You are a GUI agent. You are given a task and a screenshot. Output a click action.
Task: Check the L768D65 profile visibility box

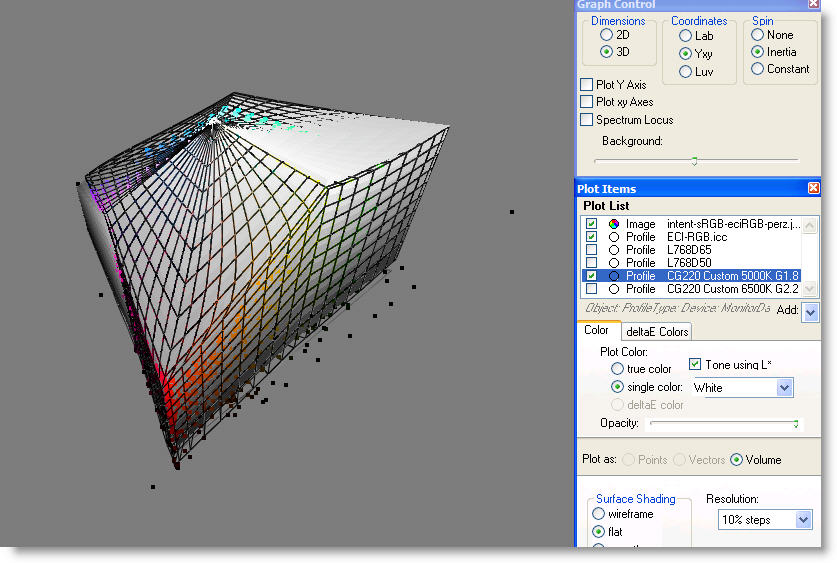click(592, 250)
